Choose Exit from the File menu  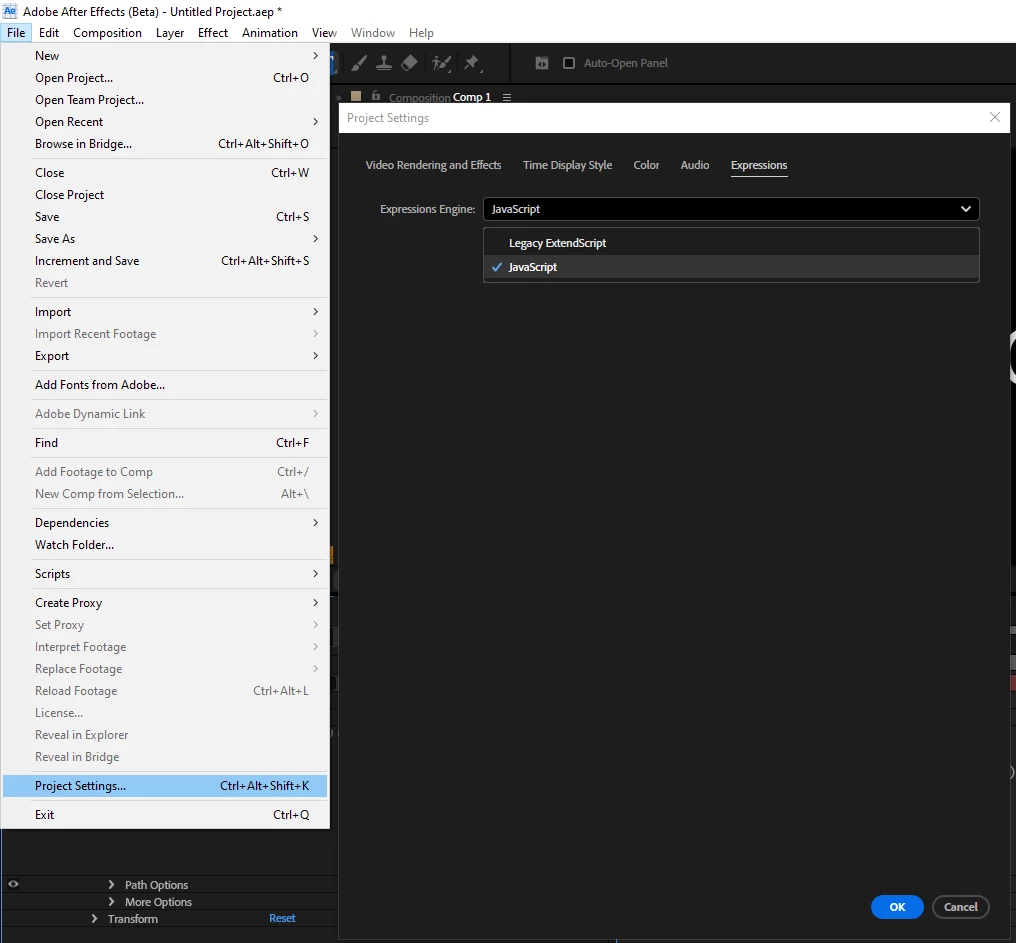pyautogui.click(x=165, y=815)
